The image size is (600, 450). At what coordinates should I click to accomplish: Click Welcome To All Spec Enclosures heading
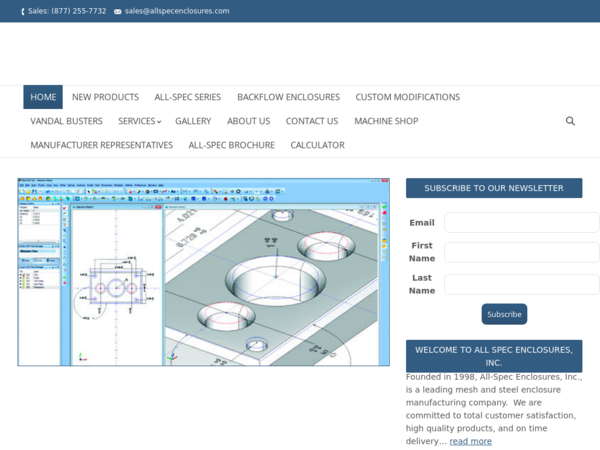coord(494,356)
